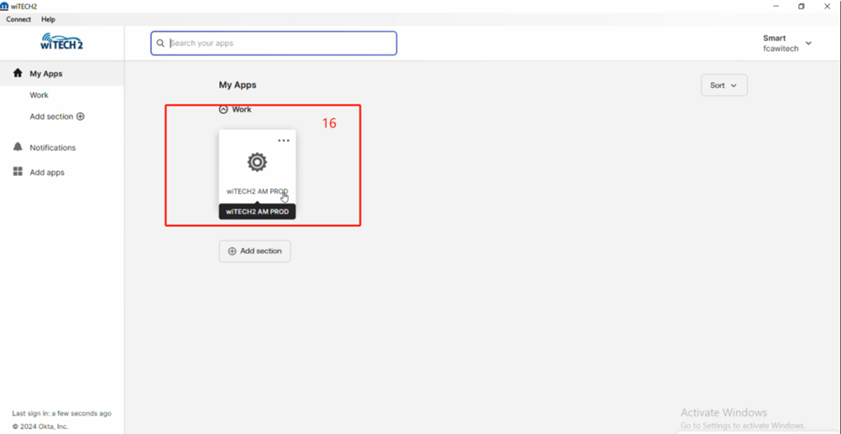Viewport: 841px width, 434px height.
Task: Click the Notifications sidebar label
Action: tap(53, 148)
